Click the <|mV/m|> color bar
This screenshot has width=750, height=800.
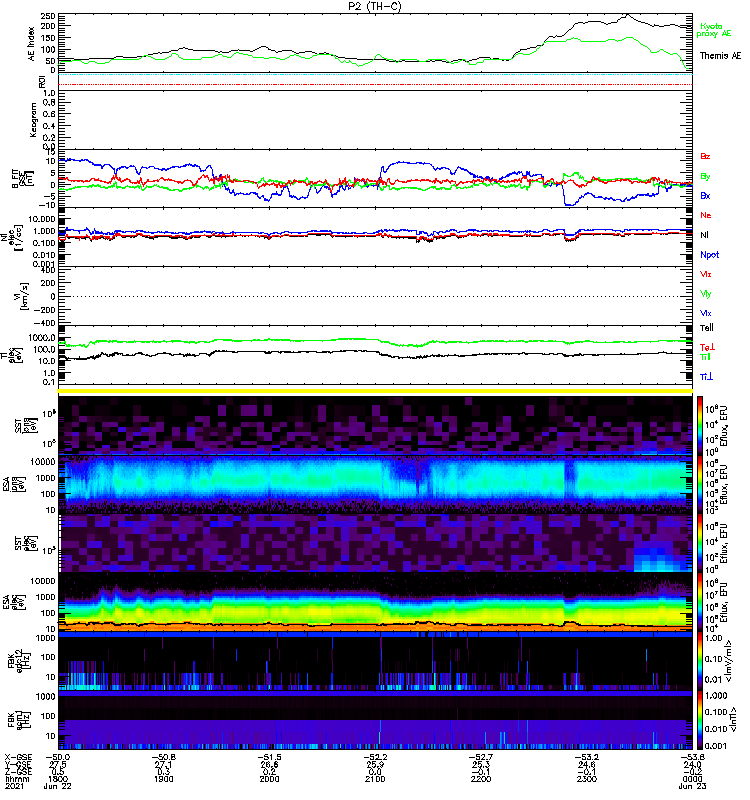700,661
